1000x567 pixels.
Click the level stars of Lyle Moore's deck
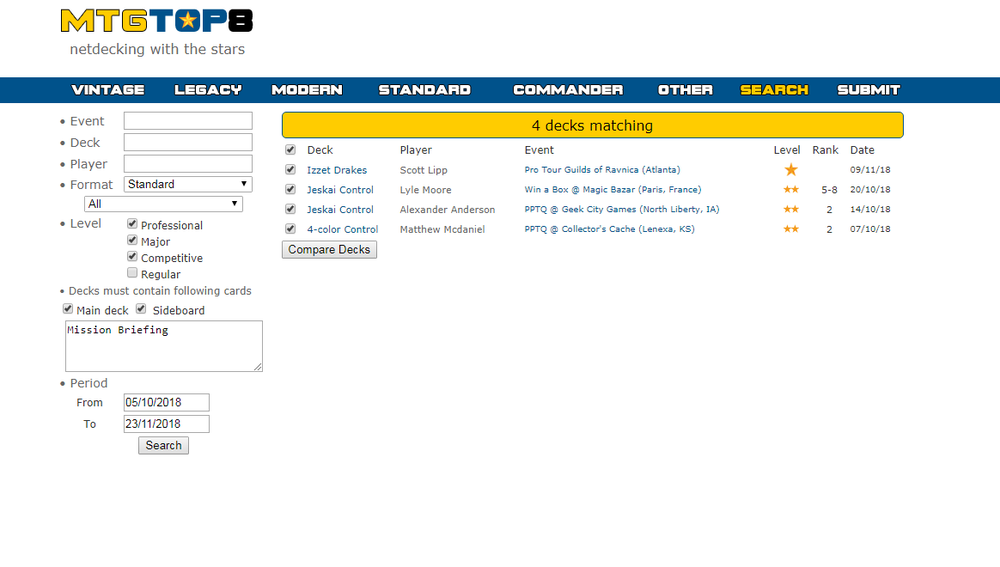791,190
